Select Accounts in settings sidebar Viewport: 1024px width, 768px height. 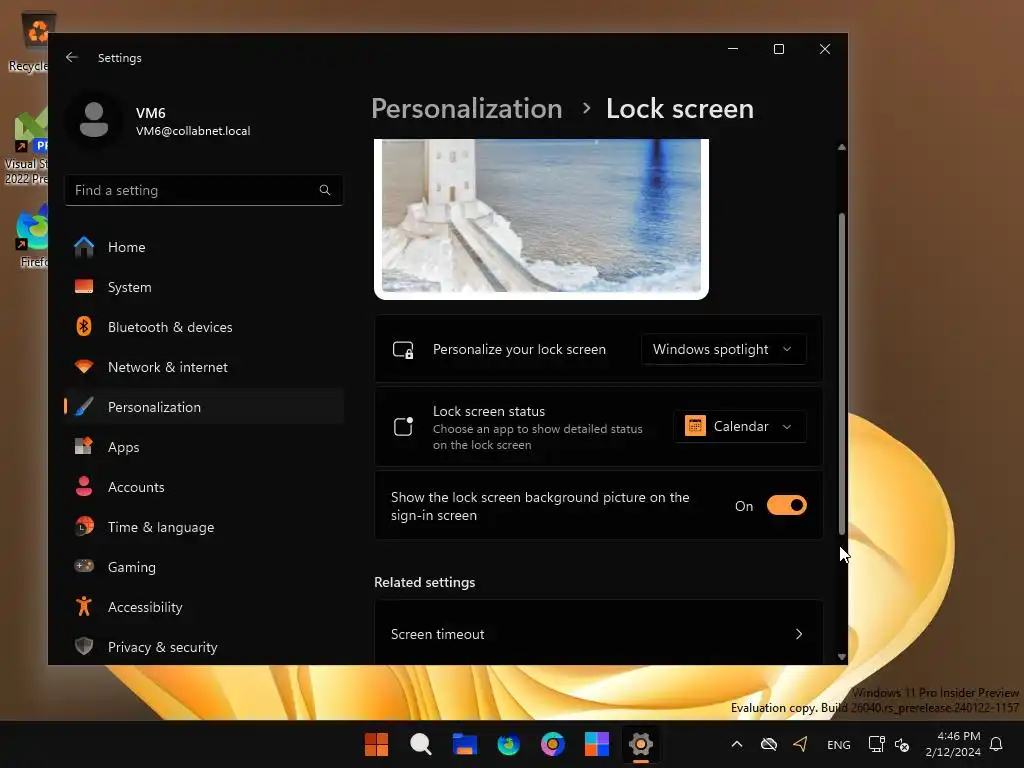tap(204, 487)
